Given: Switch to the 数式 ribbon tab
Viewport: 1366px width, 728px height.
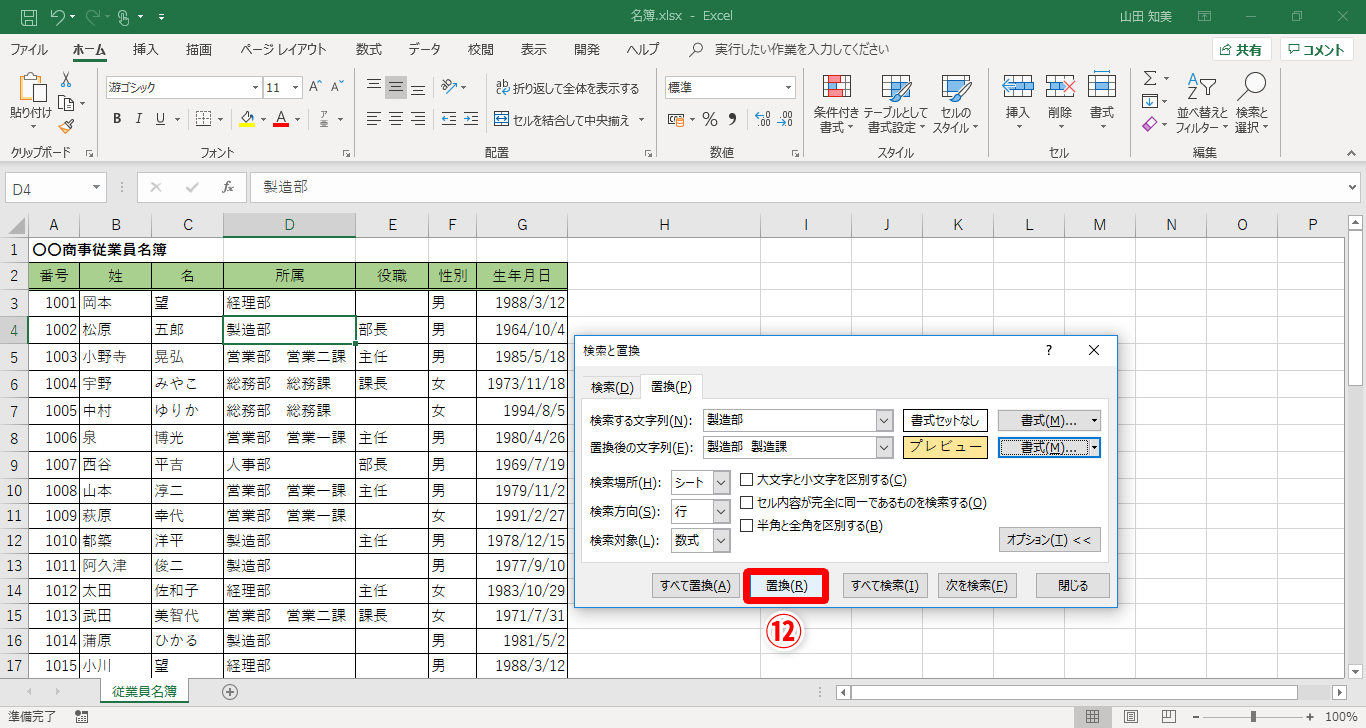Looking at the screenshot, I should pos(369,49).
